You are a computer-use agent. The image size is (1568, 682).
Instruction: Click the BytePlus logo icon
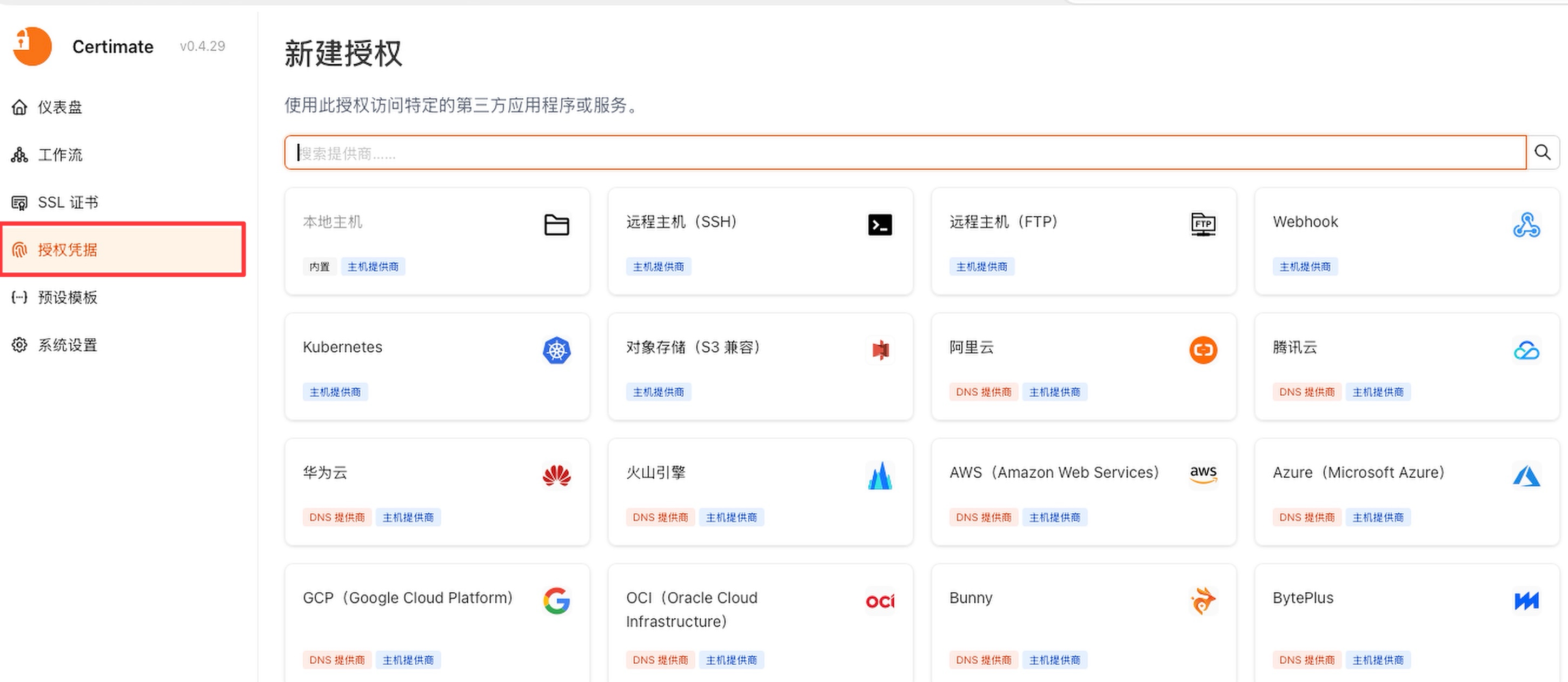point(1526,601)
